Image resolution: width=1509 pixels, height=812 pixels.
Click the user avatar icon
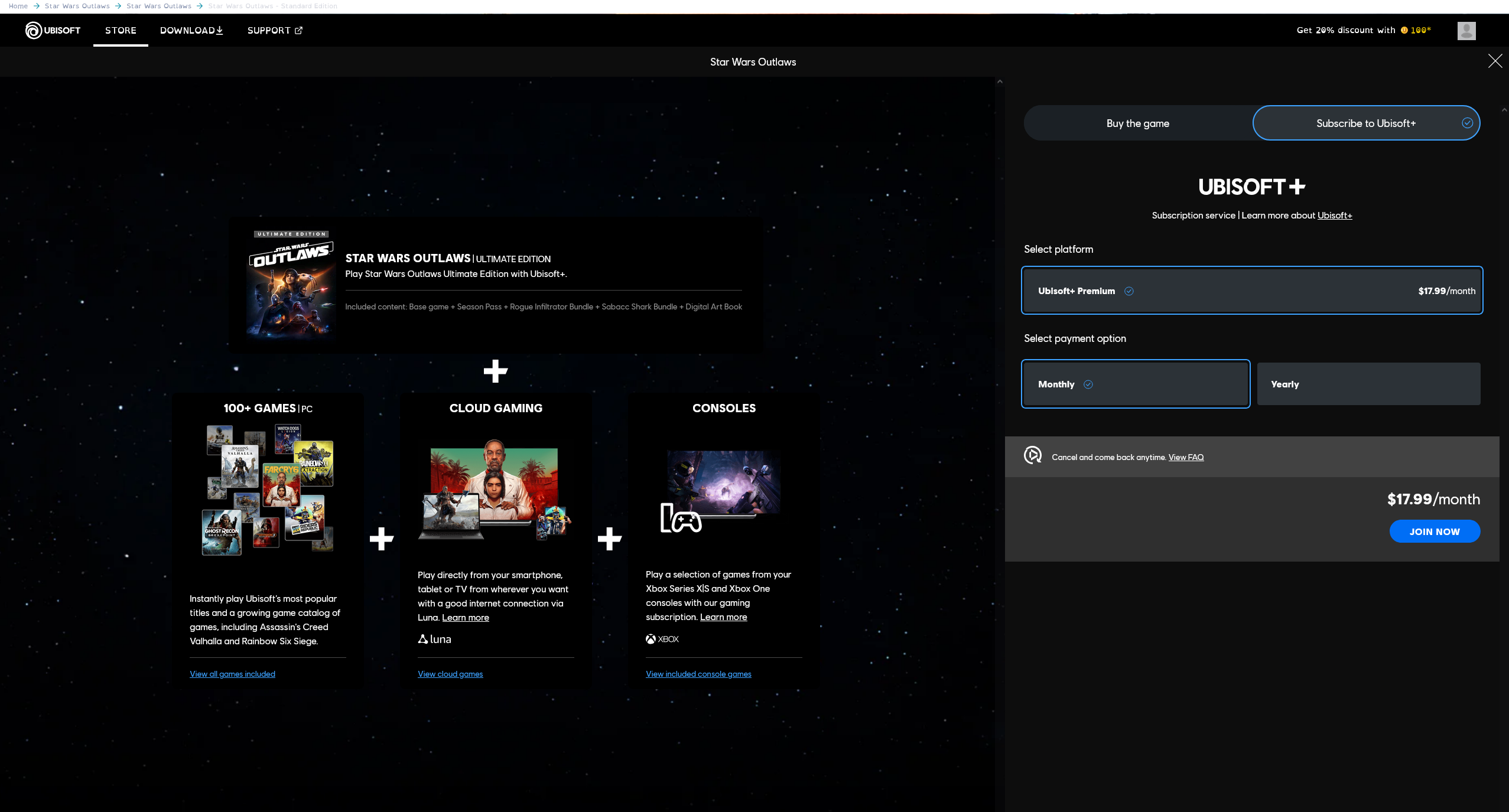click(1466, 31)
